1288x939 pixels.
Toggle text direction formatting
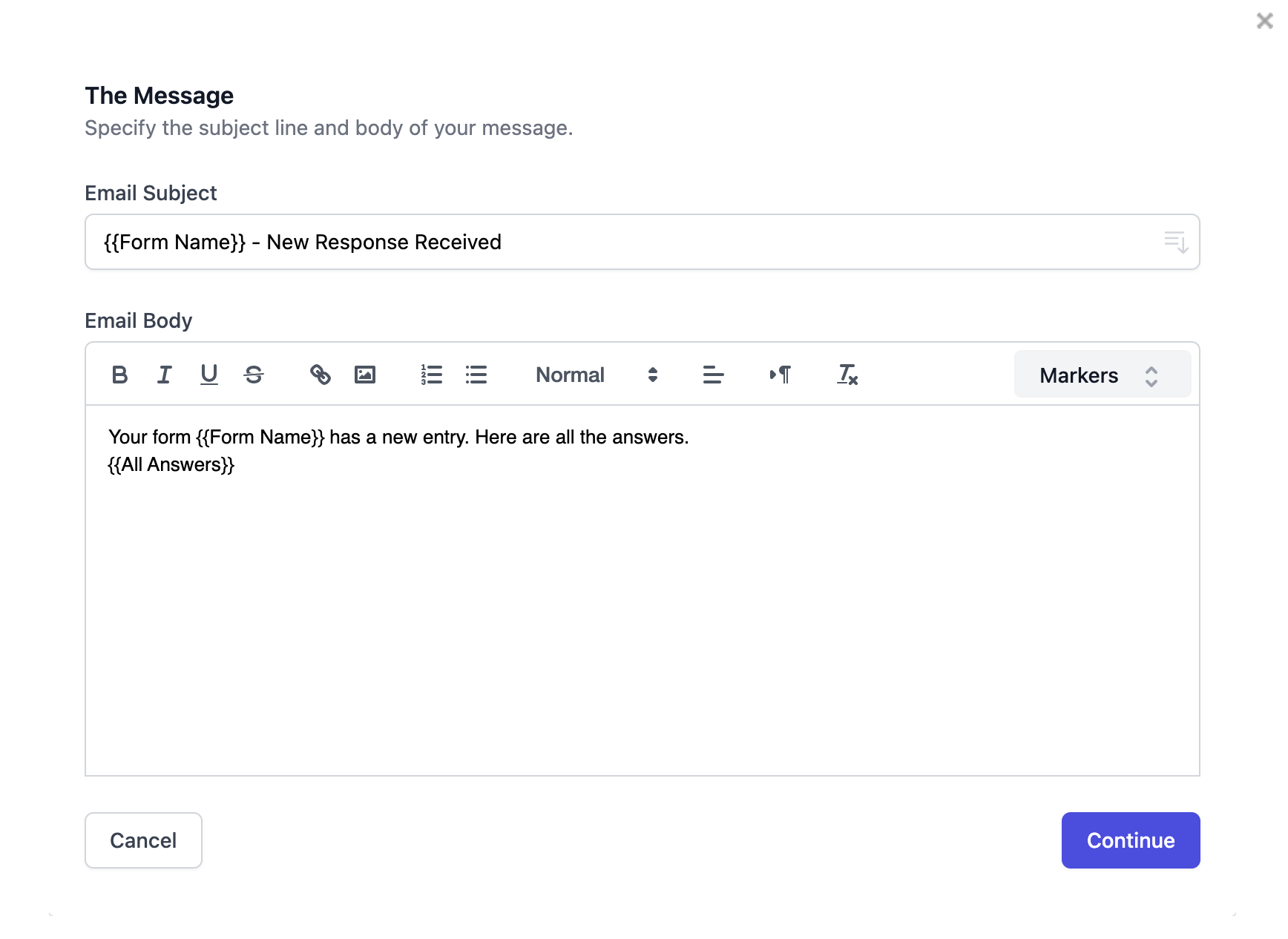point(781,375)
